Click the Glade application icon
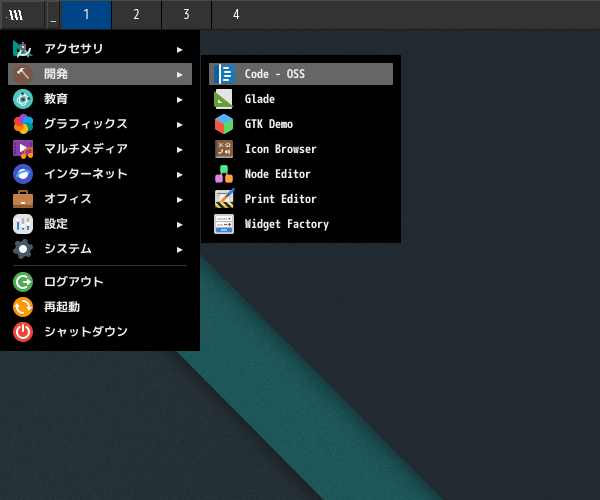Viewport: 600px width, 500px height. click(x=224, y=99)
